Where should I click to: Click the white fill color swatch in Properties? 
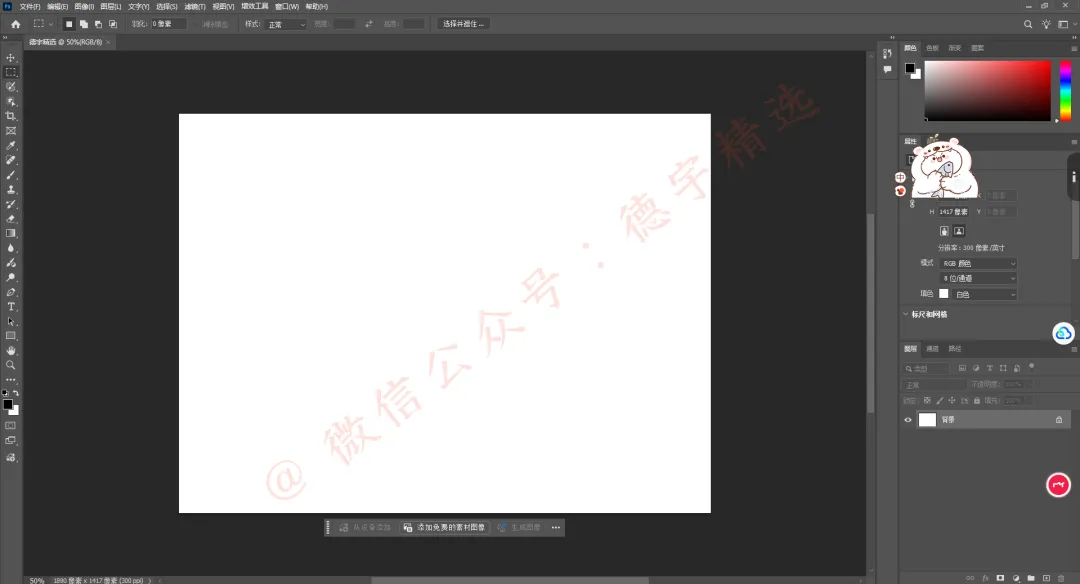944,293
